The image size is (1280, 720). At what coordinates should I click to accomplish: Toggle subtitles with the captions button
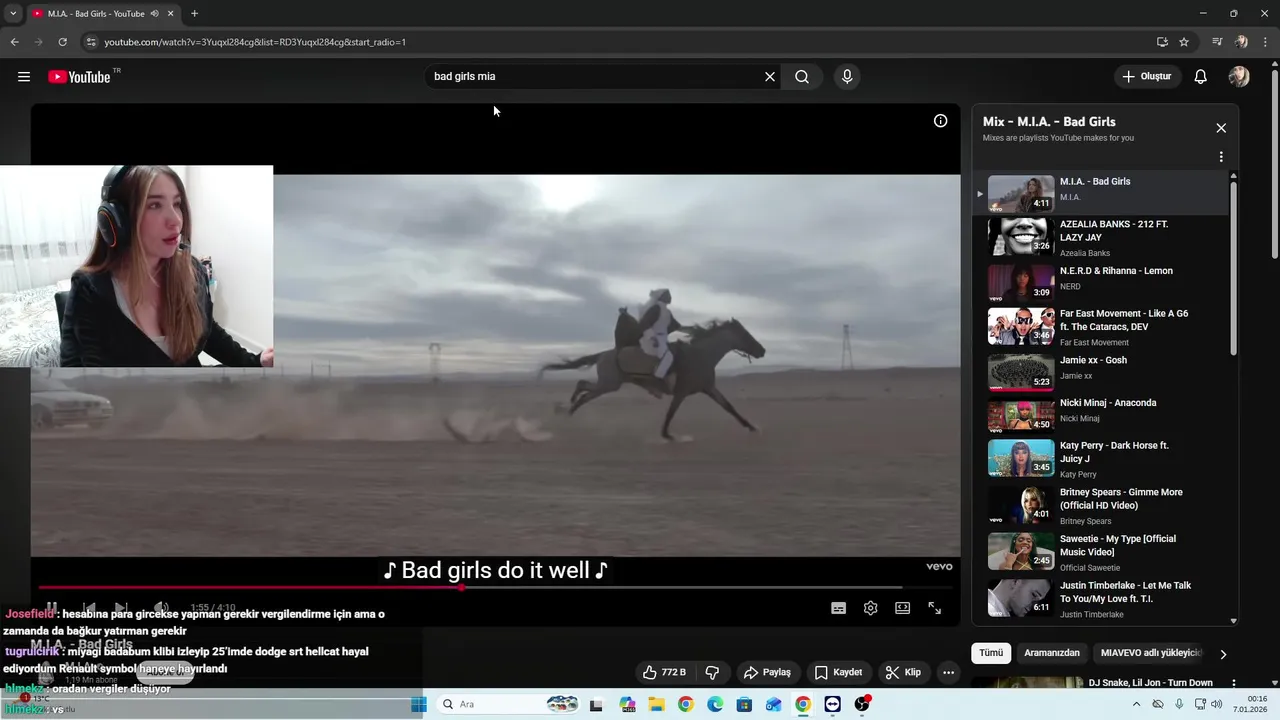(838, 608)
